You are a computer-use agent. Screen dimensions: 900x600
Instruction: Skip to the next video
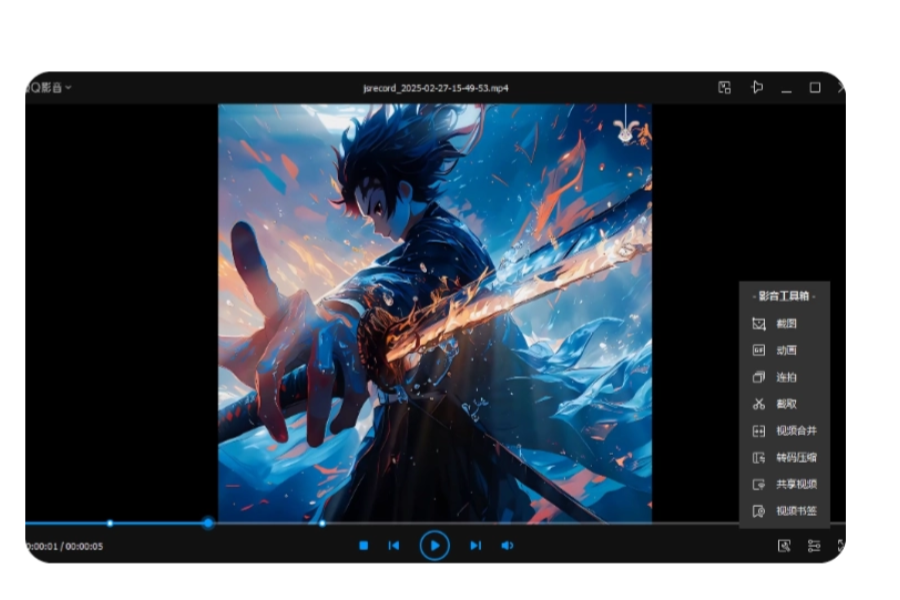476,546
